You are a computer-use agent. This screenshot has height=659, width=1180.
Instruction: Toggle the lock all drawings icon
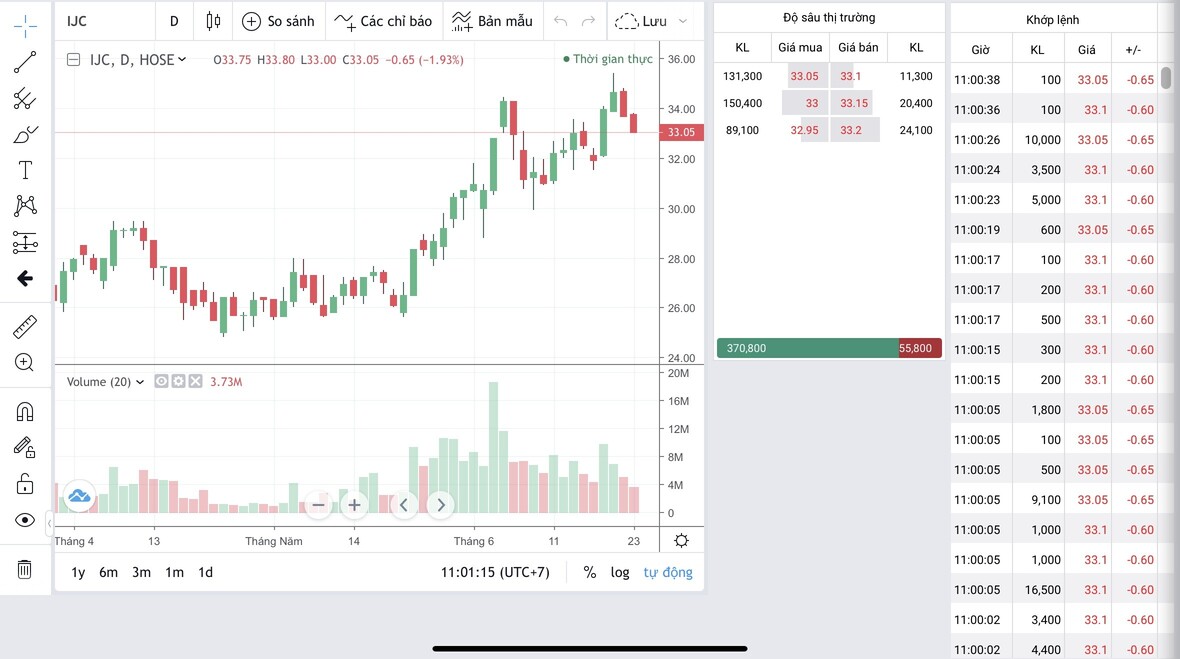(25, 484)
